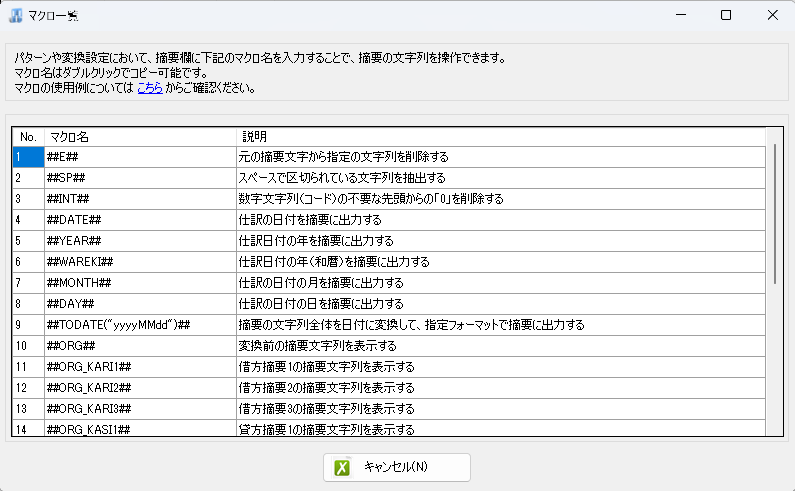
Task: Select the ##E## macro name cell
Action: pyautogui.click(x=140, y=157)
